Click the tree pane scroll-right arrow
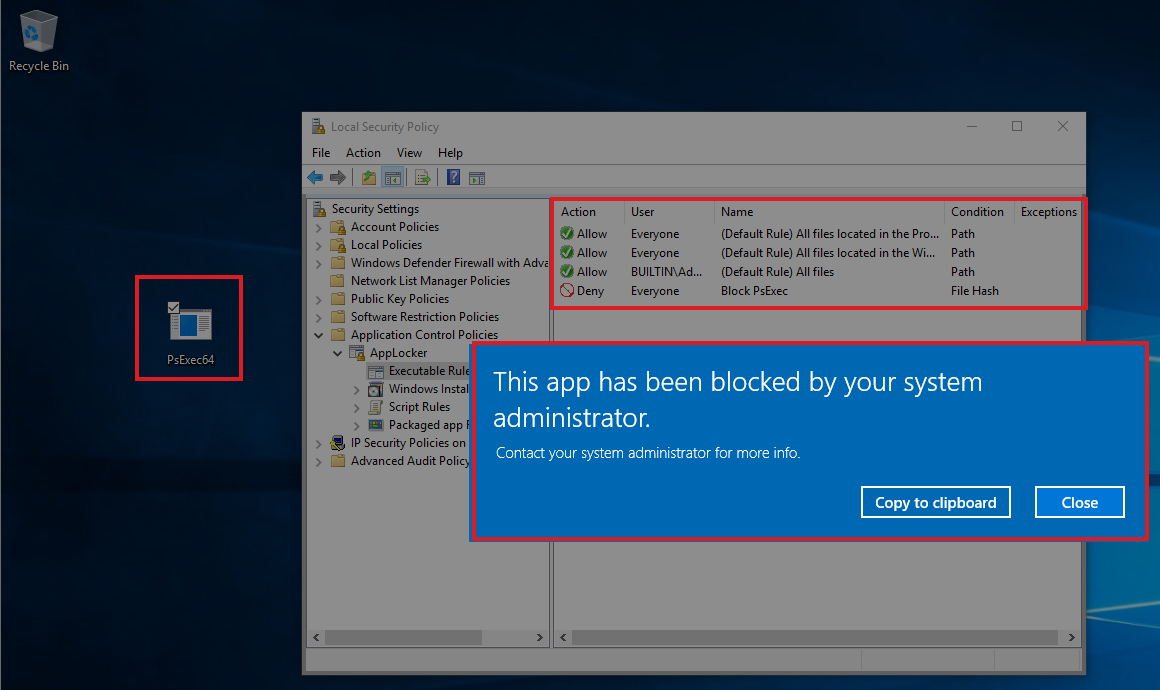Viewport: 1160px width, 690px height. [539, 637]
